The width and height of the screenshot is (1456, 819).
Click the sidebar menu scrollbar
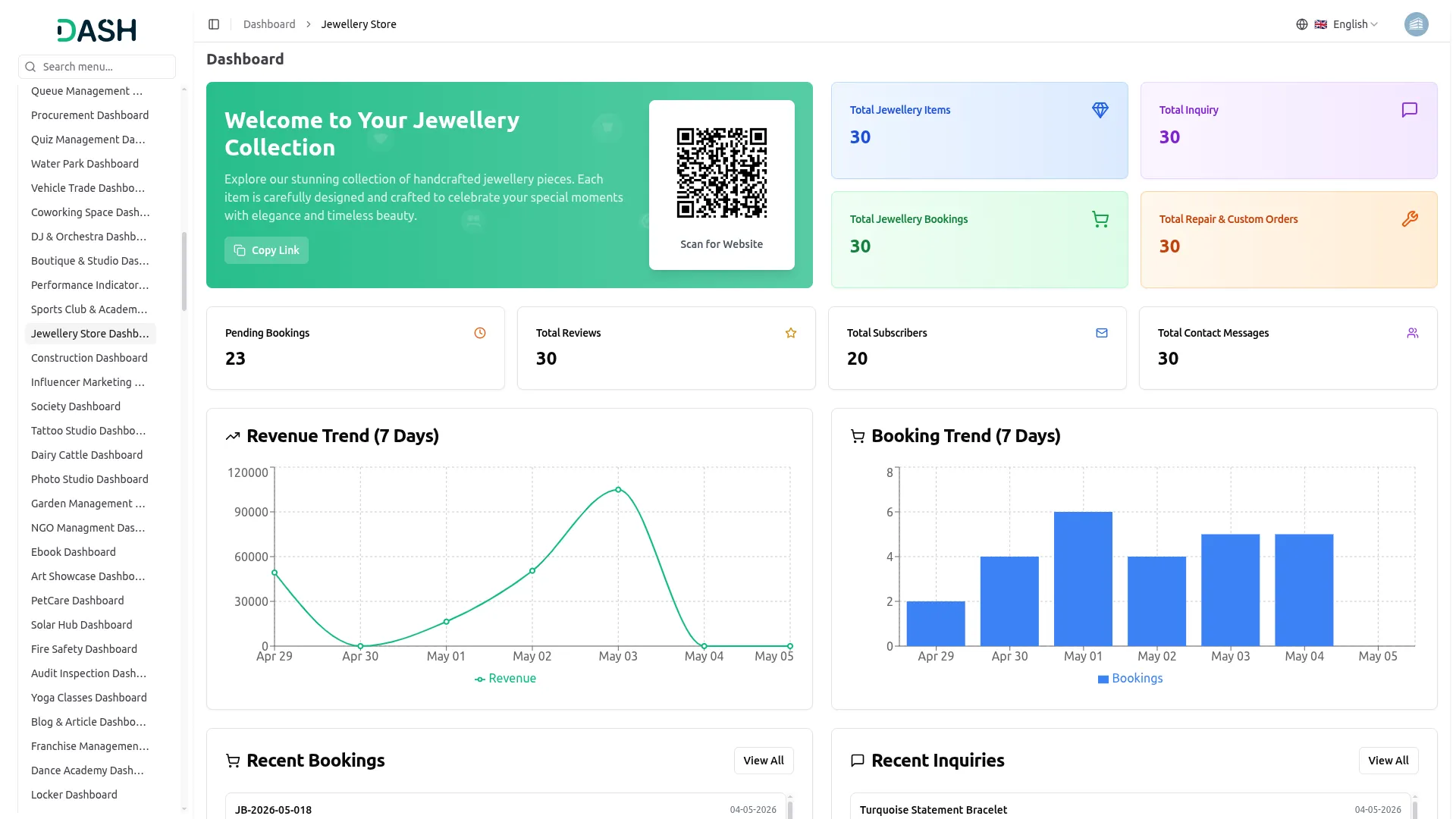point(184,271)
